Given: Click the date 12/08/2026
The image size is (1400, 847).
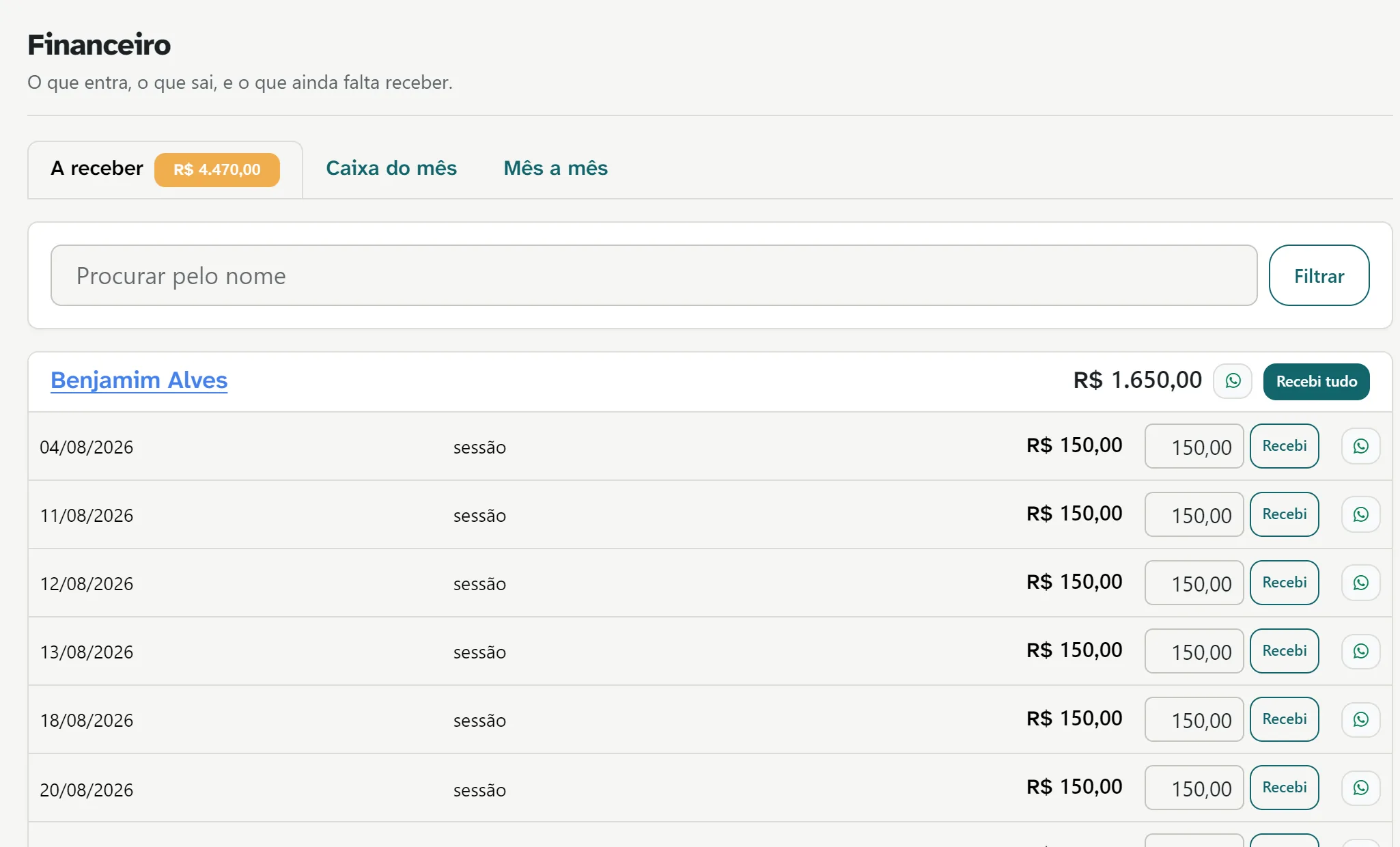Looking at the screenshot, I should (x=86, y=584).
